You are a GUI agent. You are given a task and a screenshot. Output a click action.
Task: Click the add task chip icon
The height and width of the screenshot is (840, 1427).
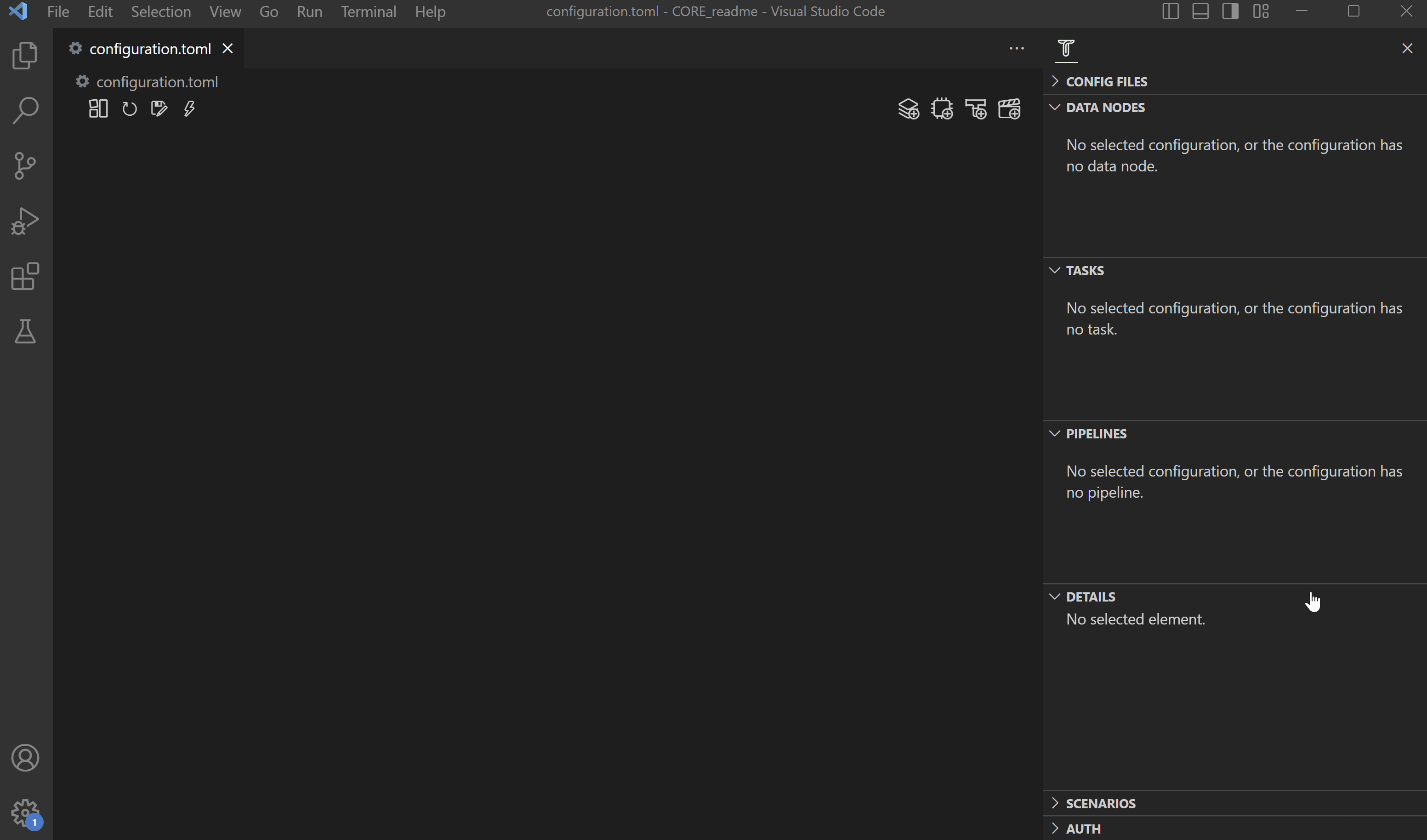[x=942, y=109]
